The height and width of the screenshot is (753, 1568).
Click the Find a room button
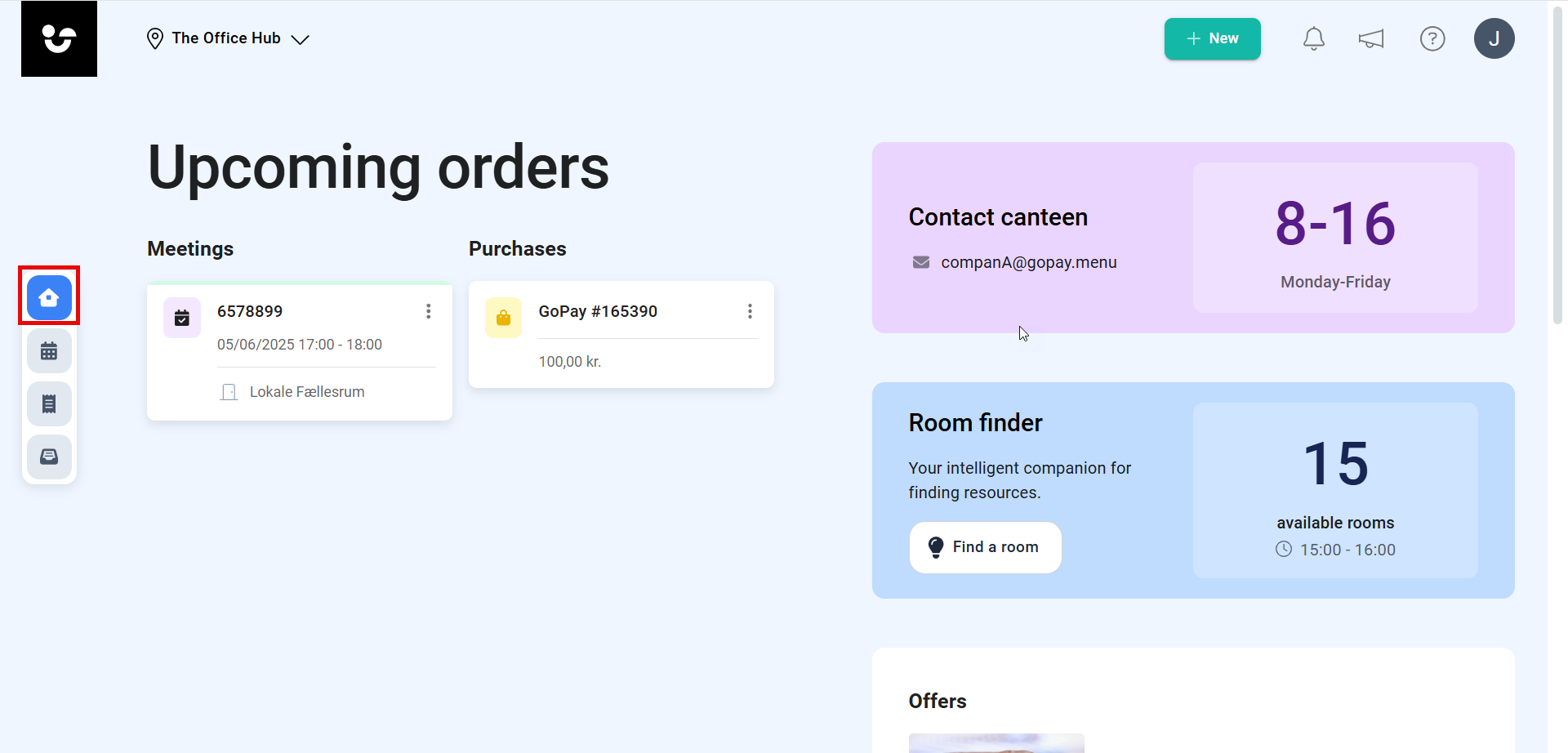click(x=985, y=547)
